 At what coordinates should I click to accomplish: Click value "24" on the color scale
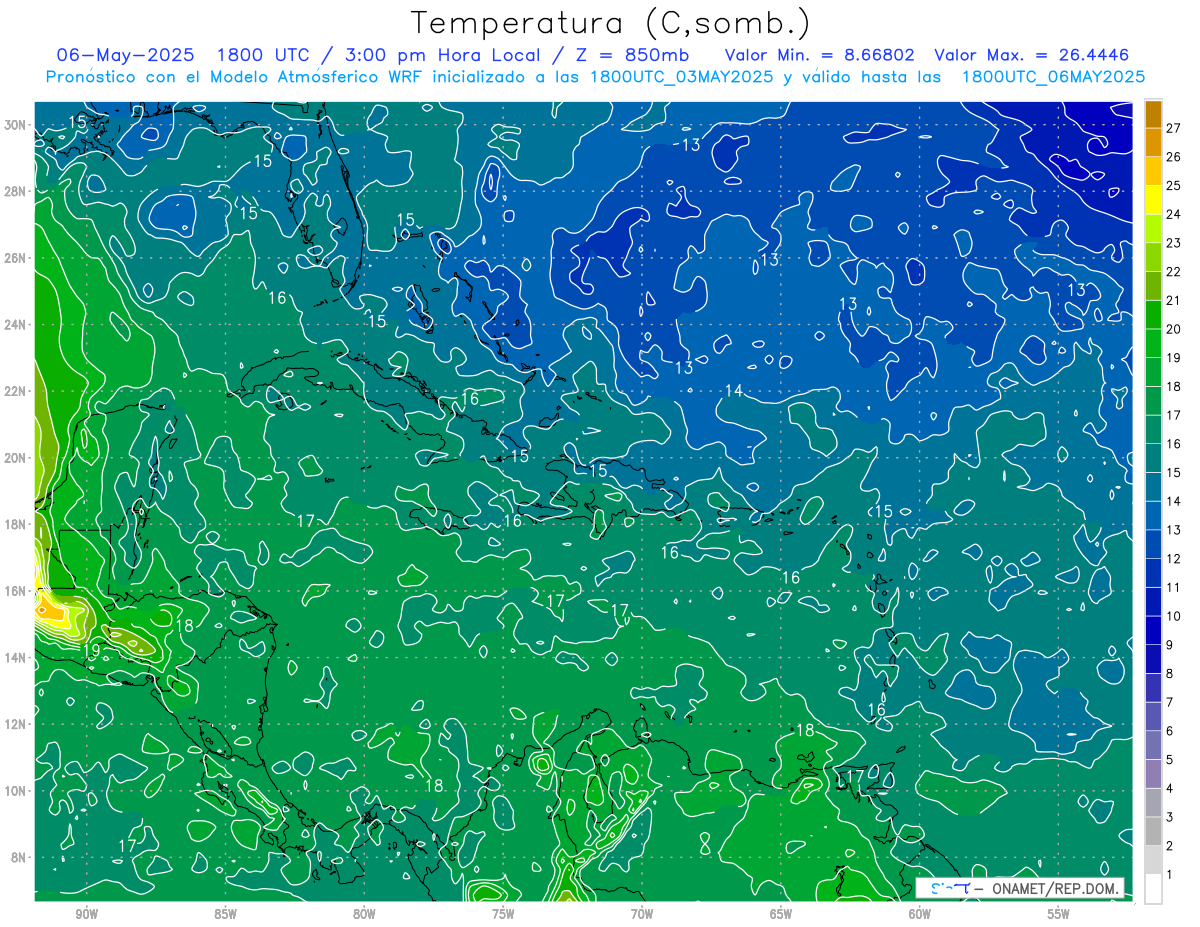[x=1174, y=213]
